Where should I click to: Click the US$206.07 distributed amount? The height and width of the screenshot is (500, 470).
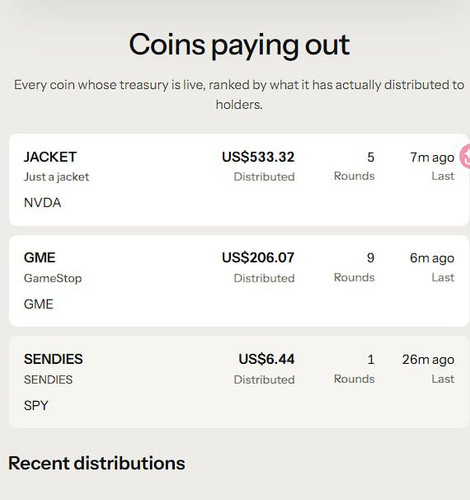pyautogui.click(x=258, y=258)
